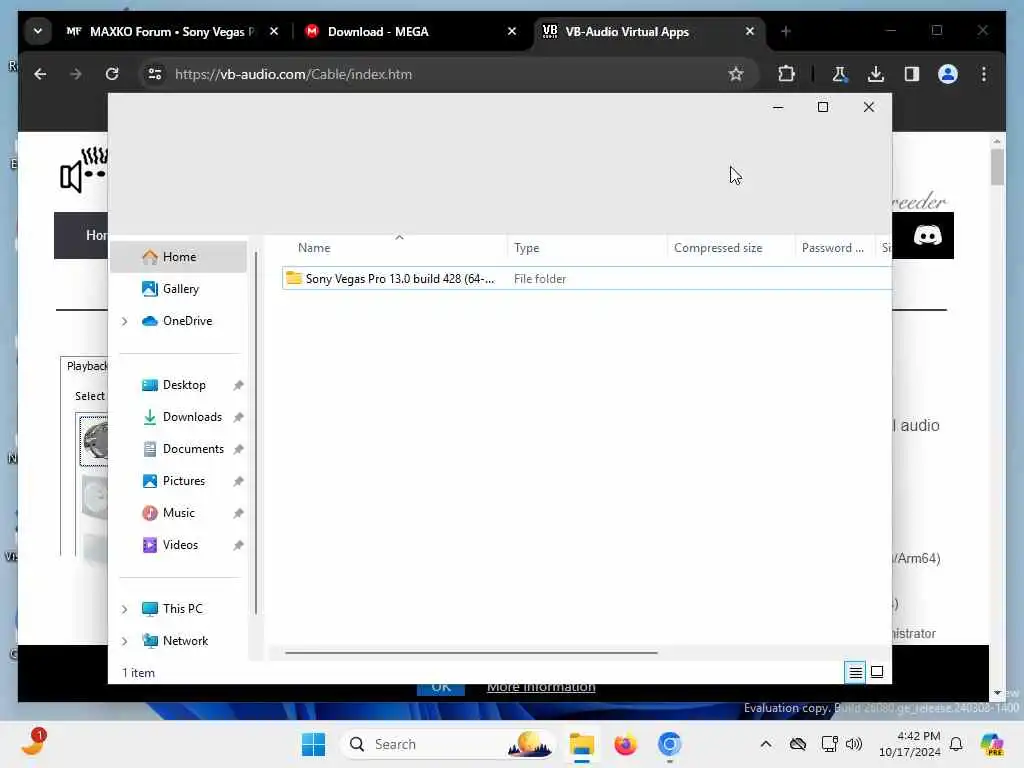Maximize the File Explorer window
The width and height of the screenshot is (1024, 768).
823,107
